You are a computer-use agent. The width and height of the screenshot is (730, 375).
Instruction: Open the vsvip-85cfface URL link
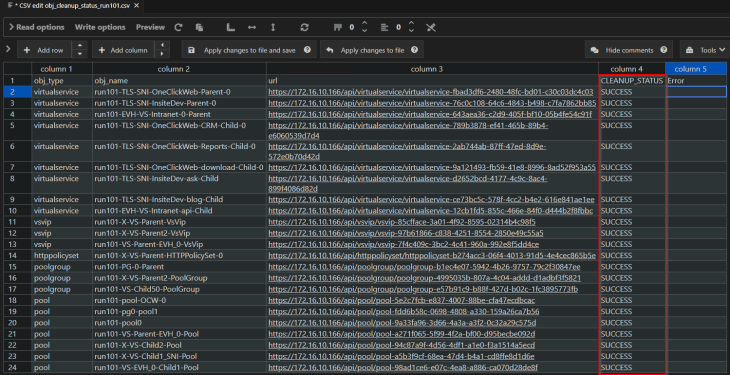click(402, 222)
